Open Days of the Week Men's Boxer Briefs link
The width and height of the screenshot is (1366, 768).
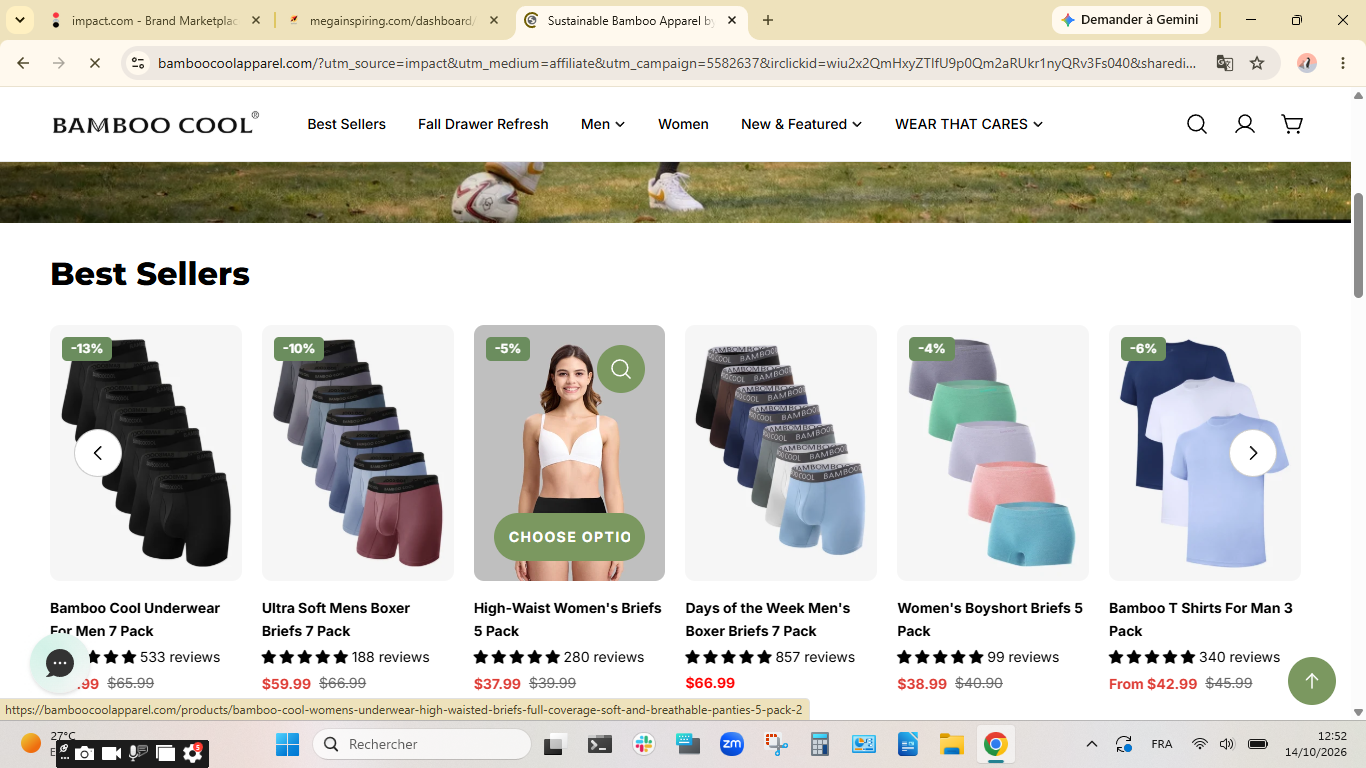point(768,619)
